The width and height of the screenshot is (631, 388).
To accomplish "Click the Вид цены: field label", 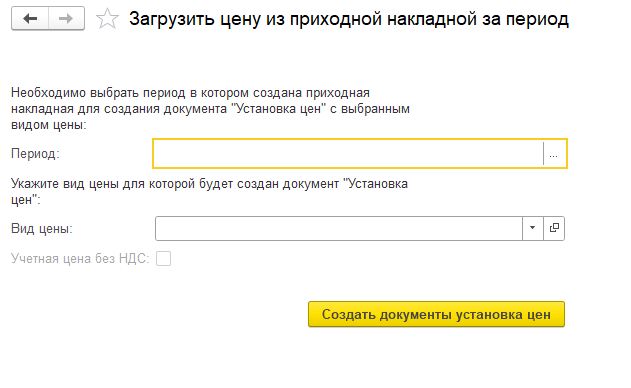I will coord(42,228).
